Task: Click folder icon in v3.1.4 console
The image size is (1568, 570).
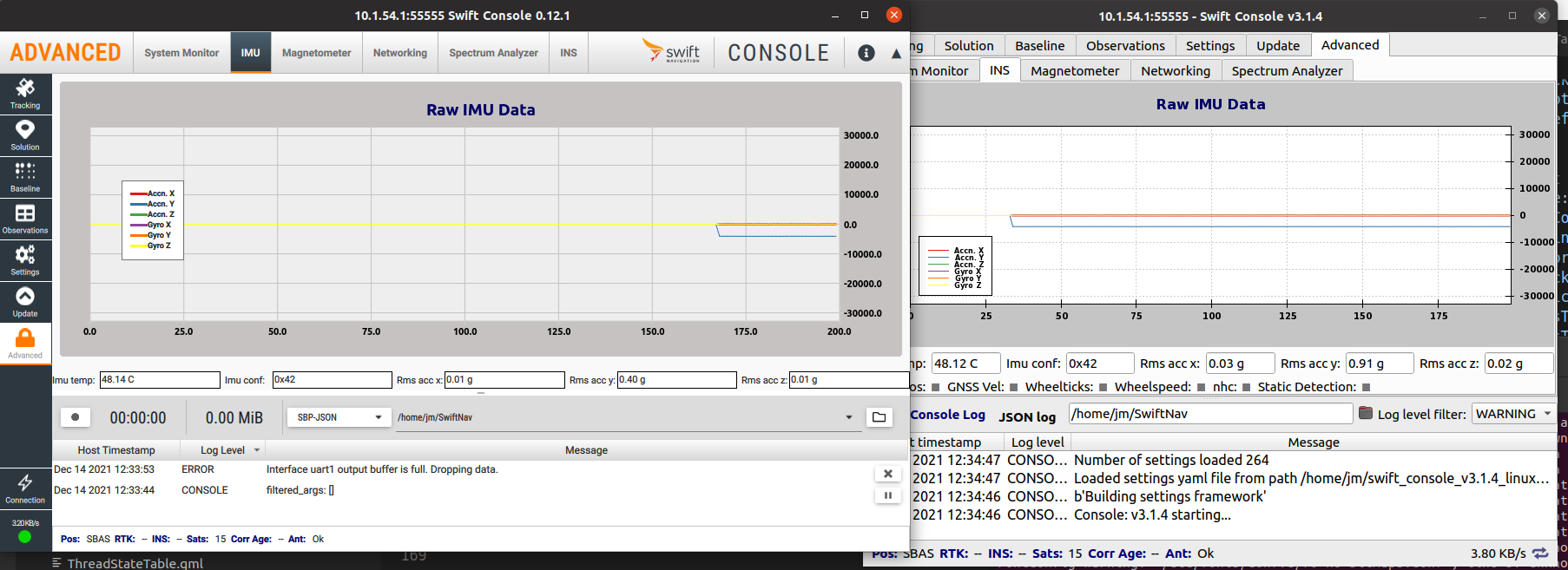Action: pyautogui.click(x=1366, y=413)
